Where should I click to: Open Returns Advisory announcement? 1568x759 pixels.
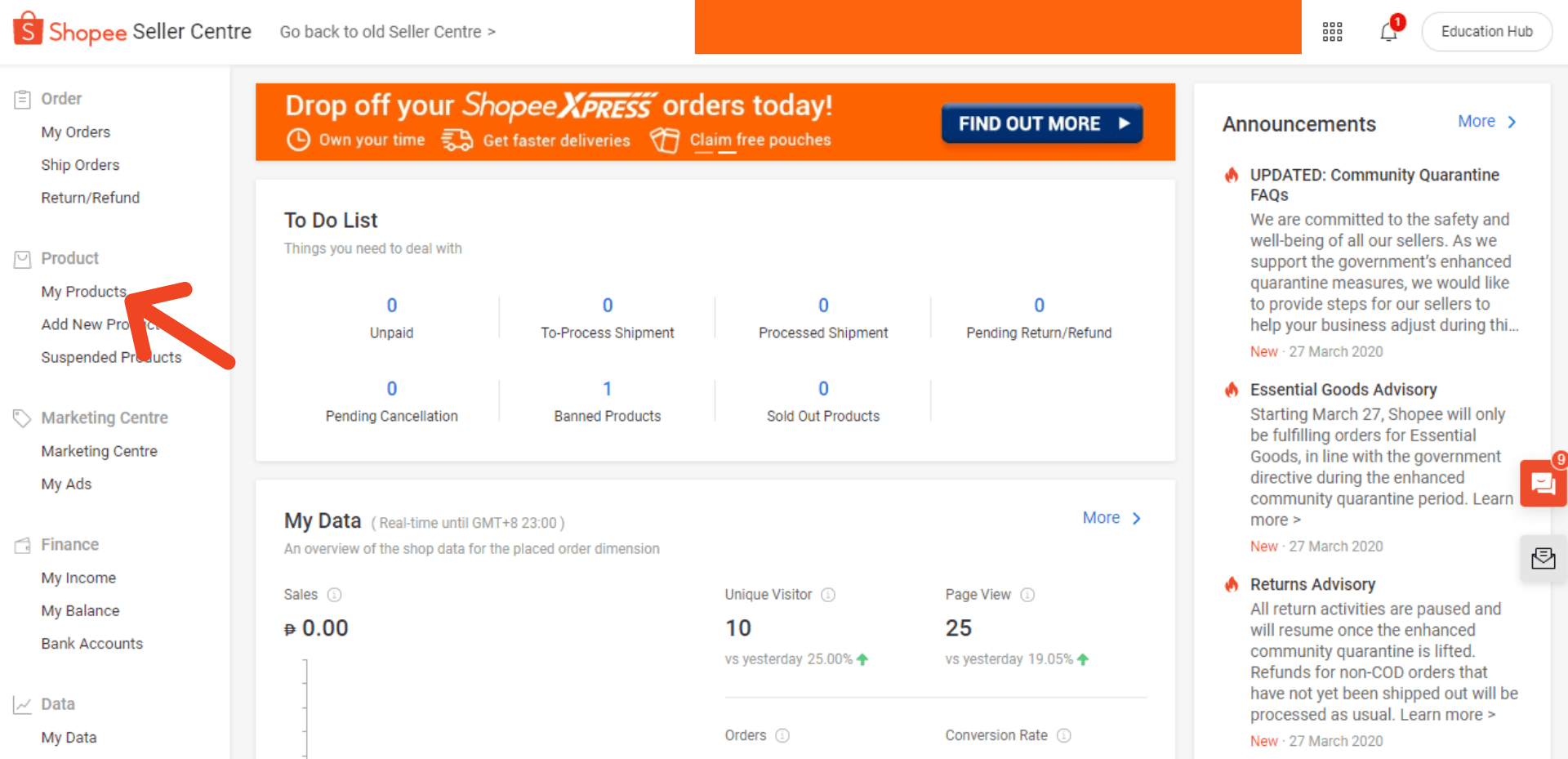coord(1312,584)
